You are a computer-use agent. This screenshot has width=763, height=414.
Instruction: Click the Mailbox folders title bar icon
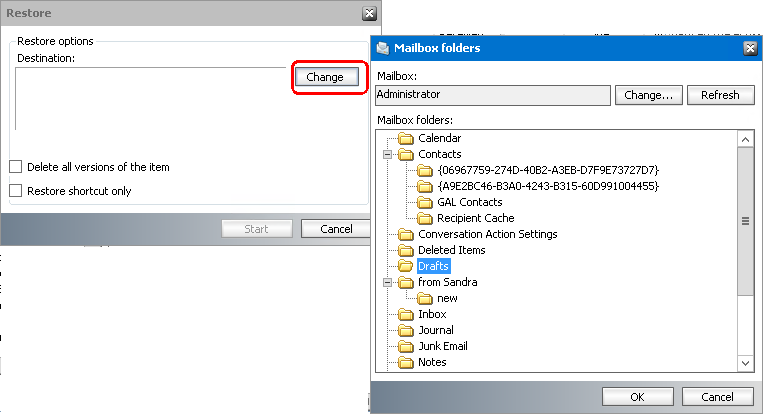click(383, 48)
